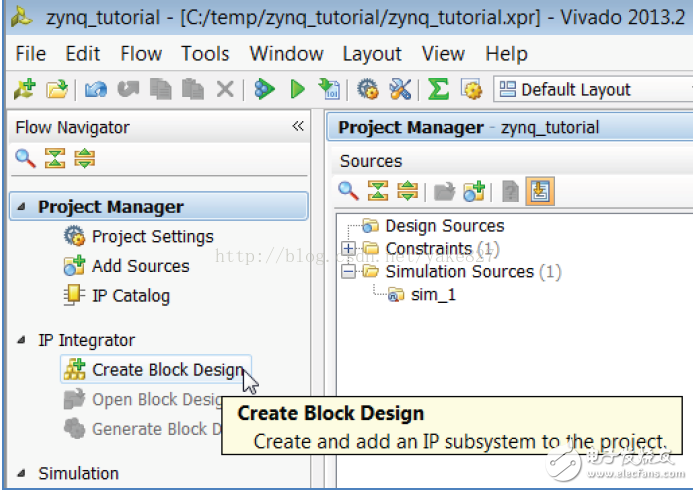Click the Open Project folder icon
The image size is (693, 490).
click(56, 89)
